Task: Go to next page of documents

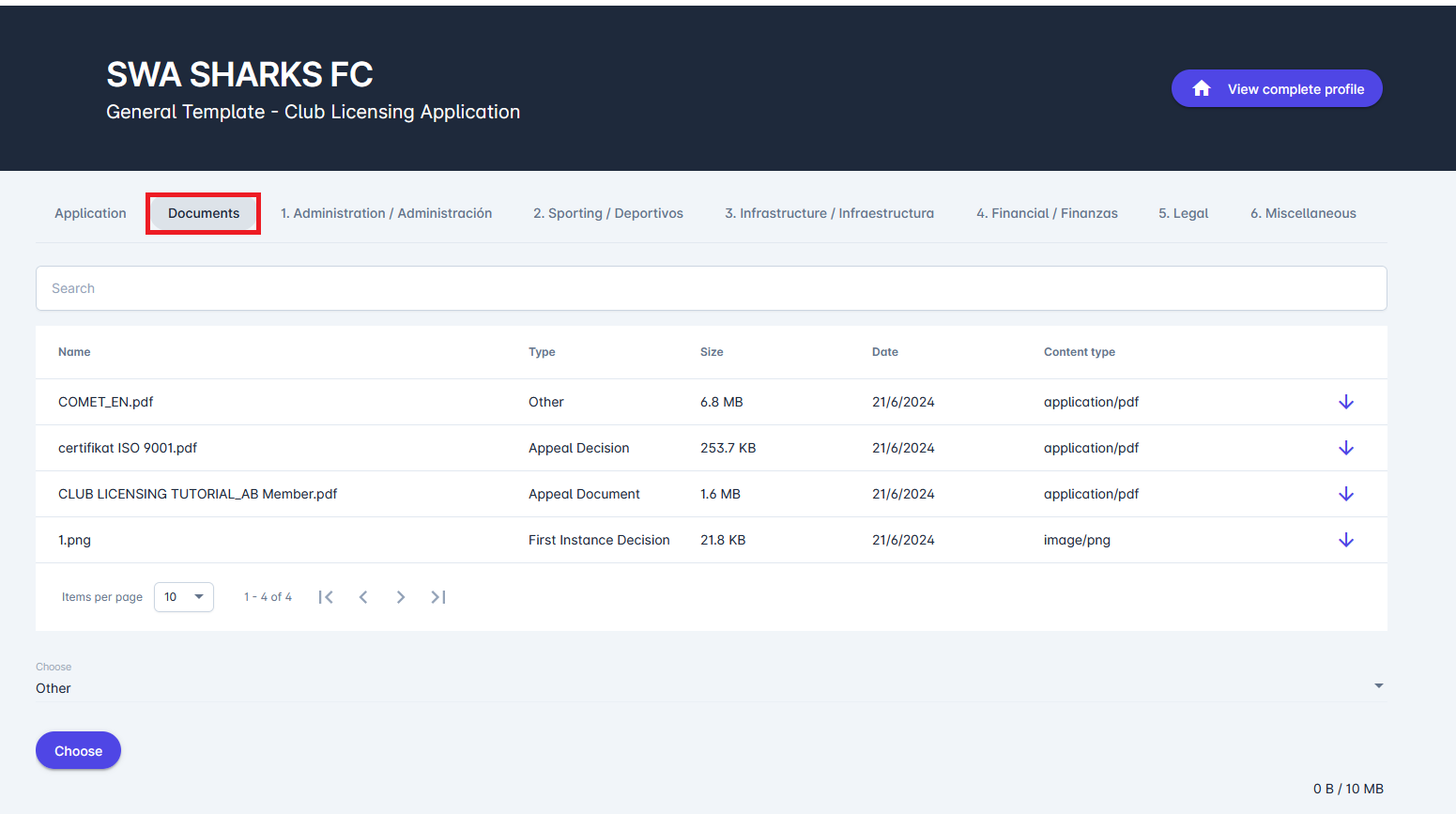Action: coord(401,597)
